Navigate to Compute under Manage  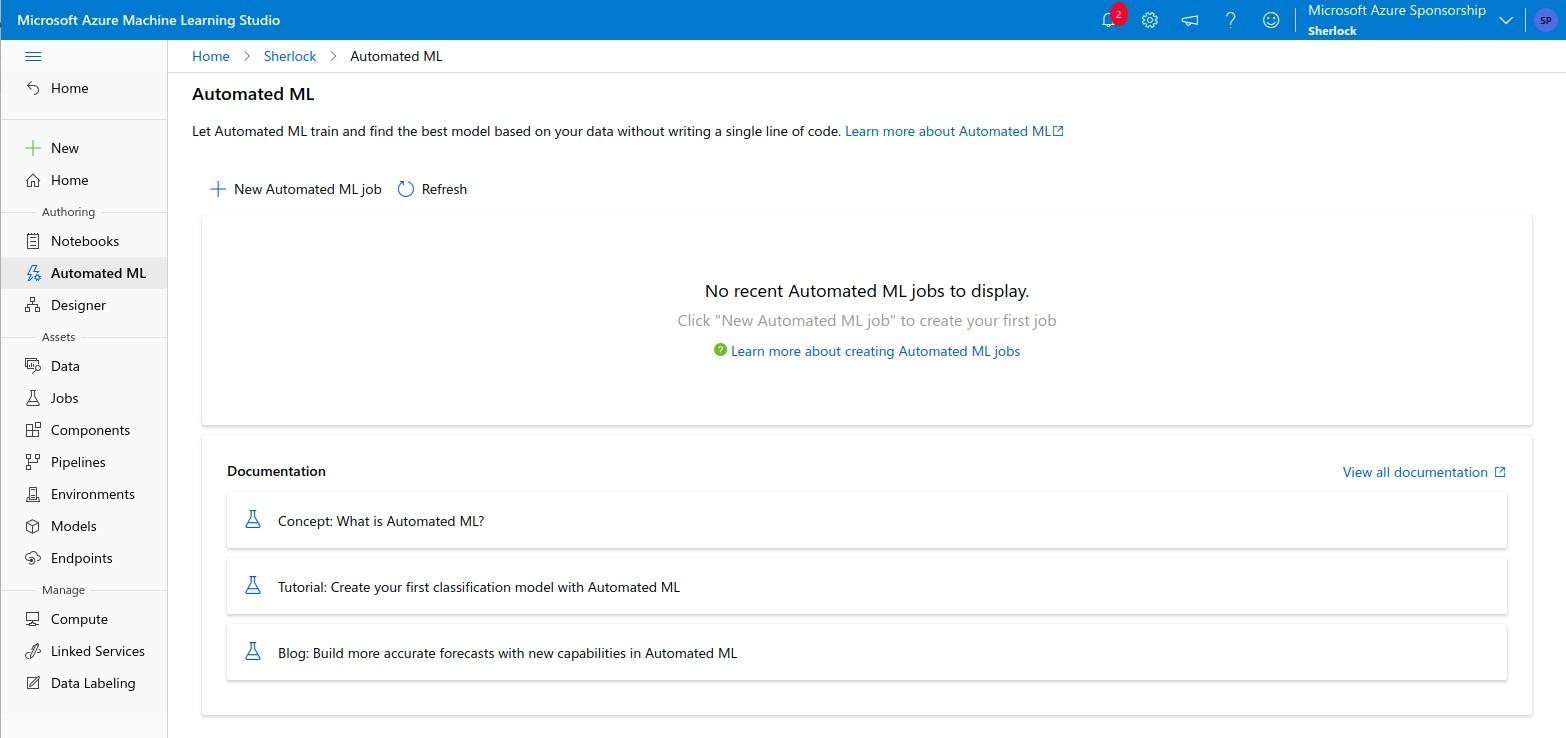(x=84, y=619)
